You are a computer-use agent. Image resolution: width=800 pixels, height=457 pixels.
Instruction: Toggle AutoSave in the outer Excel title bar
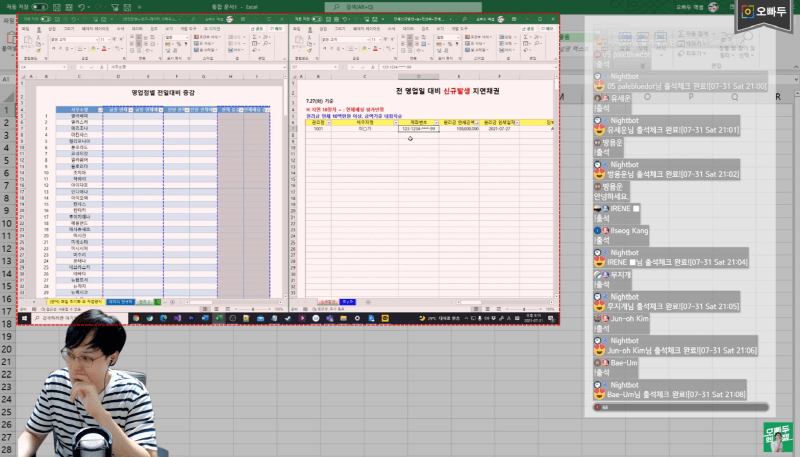click(38, 6)
